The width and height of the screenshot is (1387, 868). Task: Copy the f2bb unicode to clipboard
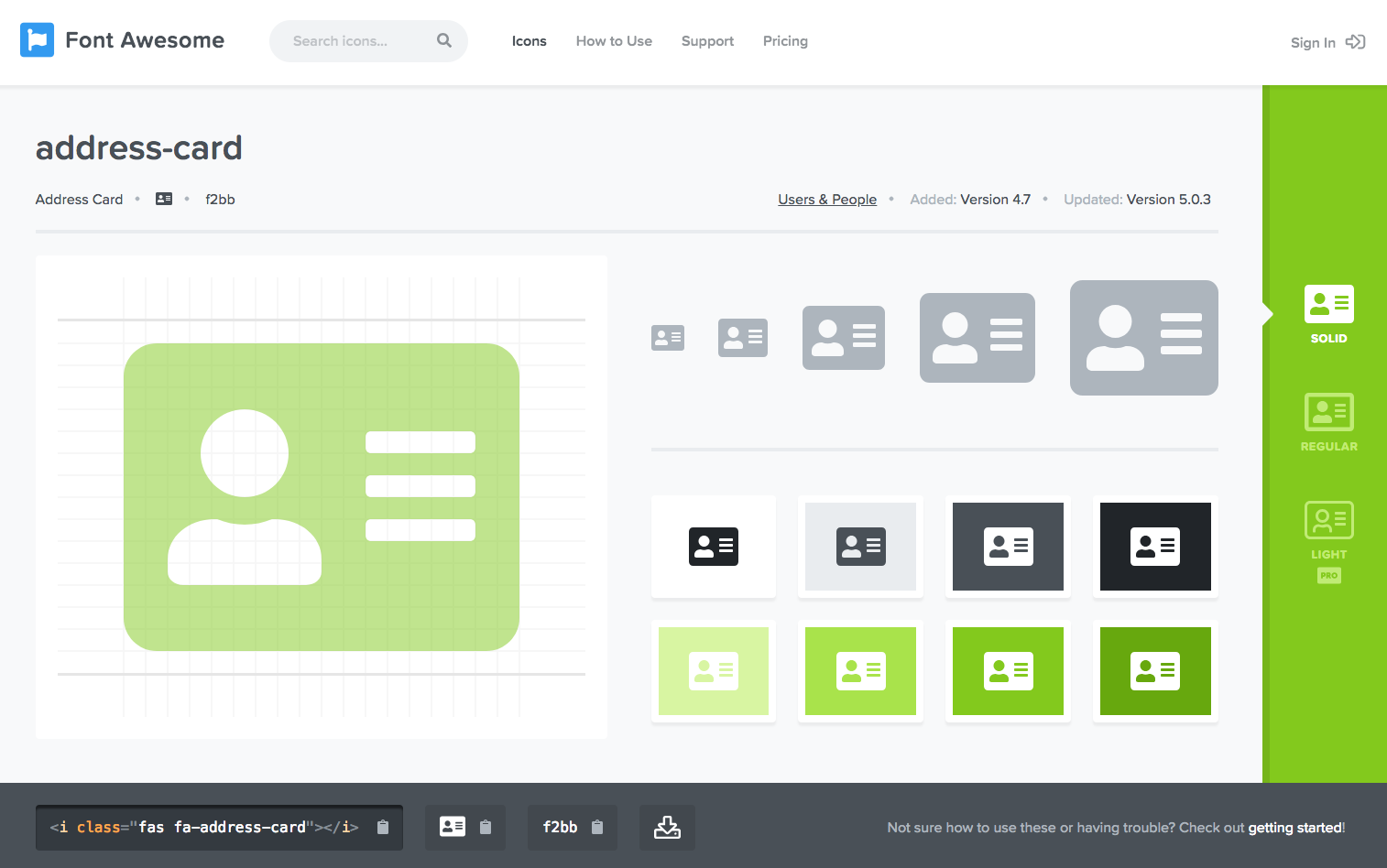(597, 828)
